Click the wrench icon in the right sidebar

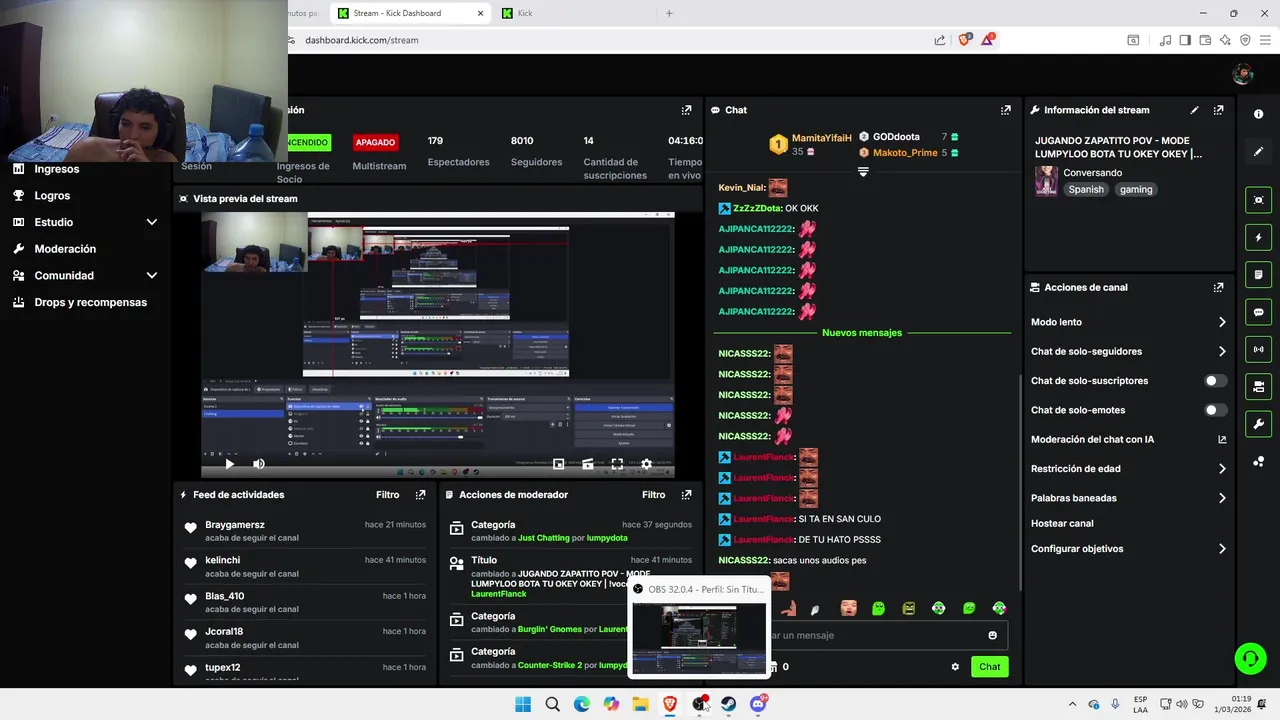coord(1258,424)
